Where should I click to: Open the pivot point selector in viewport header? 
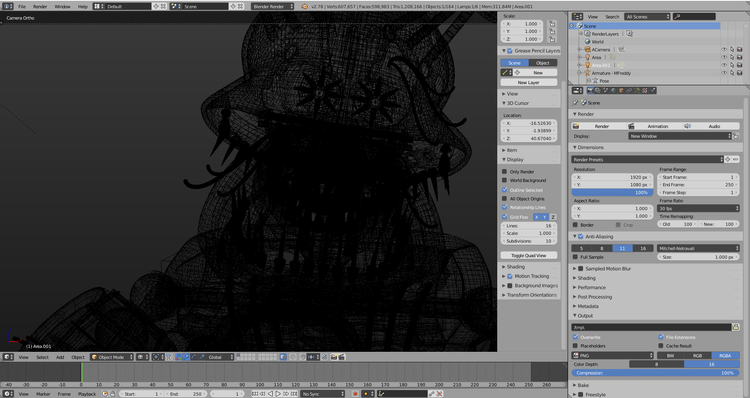point(159,357)
